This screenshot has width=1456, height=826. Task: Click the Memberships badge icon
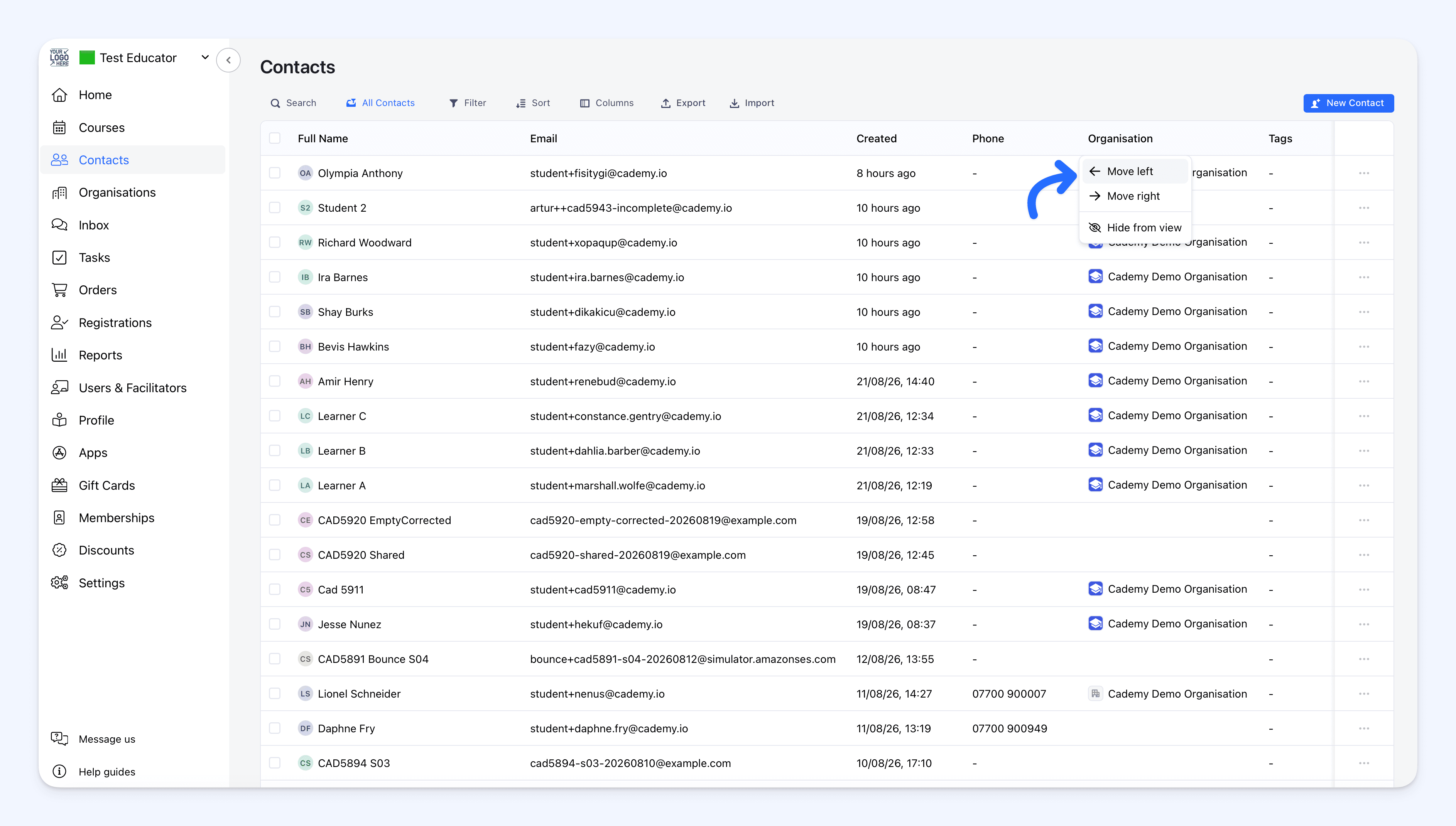coord(59,518)
